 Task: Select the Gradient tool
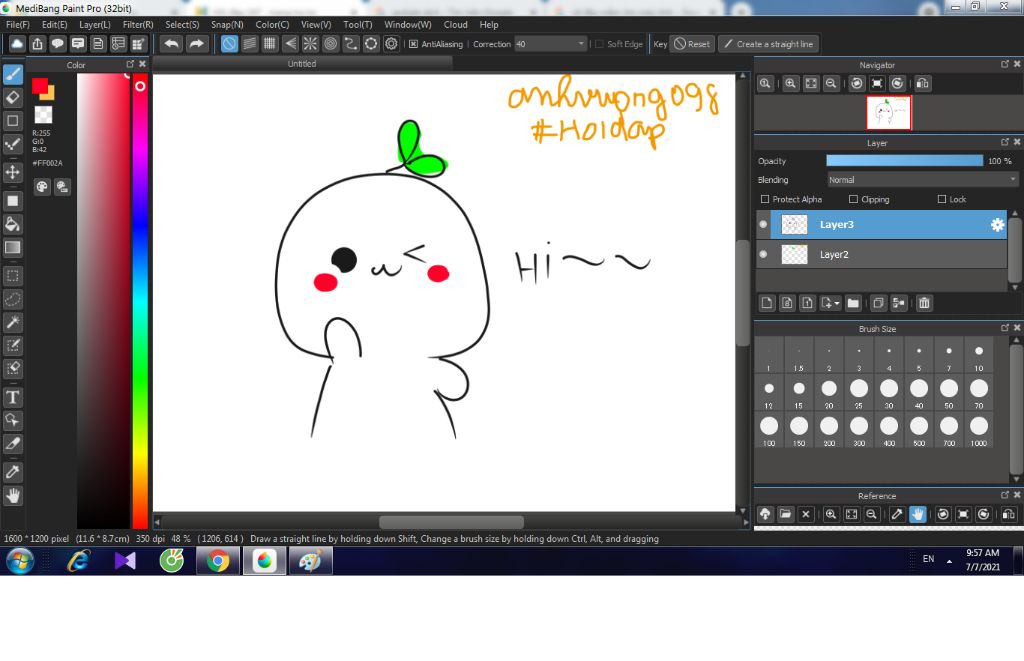click(x=12, y=248)
